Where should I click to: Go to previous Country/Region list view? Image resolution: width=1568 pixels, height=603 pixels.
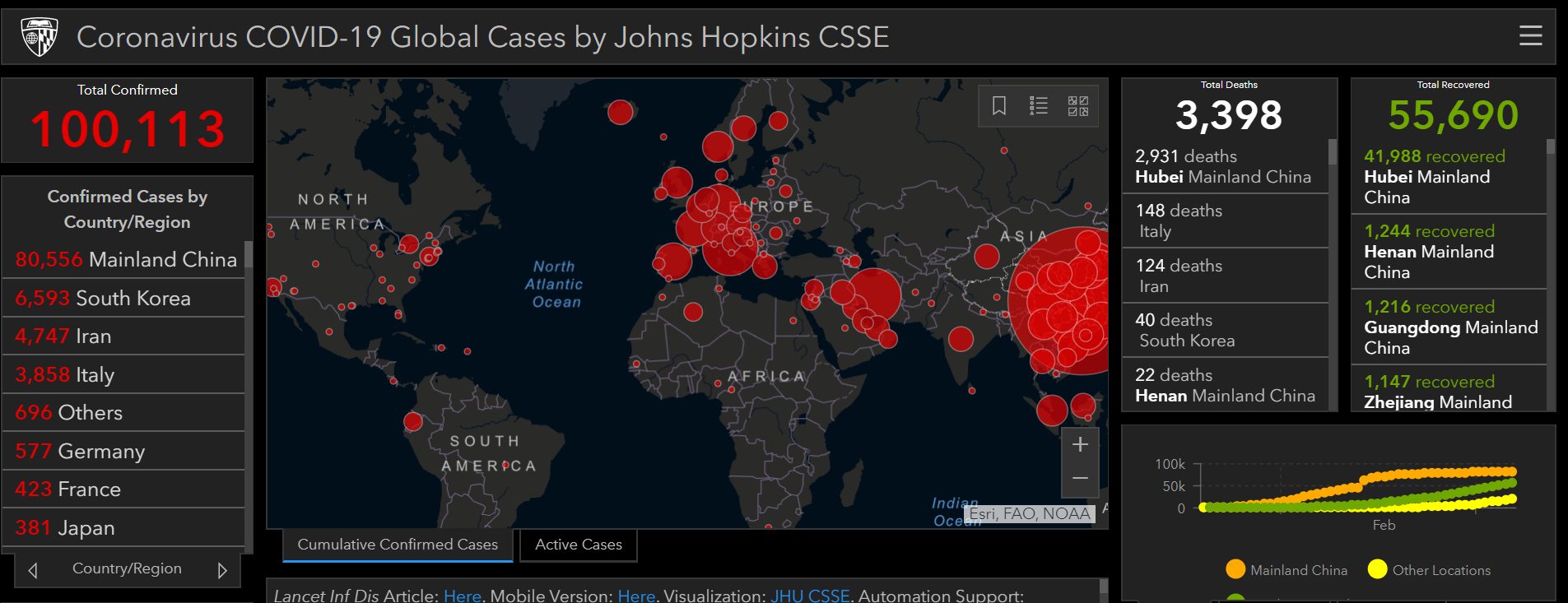pos(33,570)
